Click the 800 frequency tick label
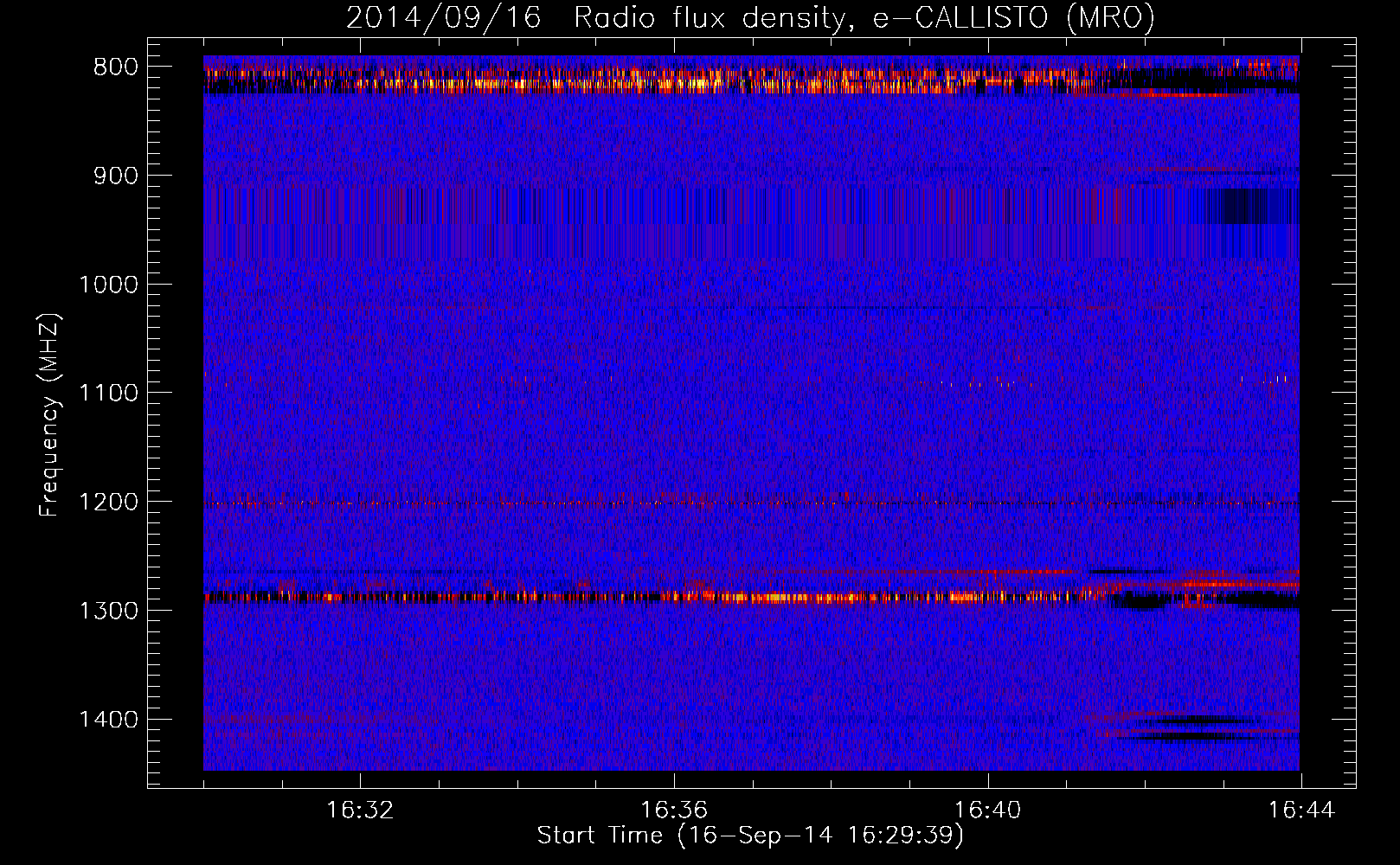The height and width of the screenshot is (865, 1400). tap(114, 67)
